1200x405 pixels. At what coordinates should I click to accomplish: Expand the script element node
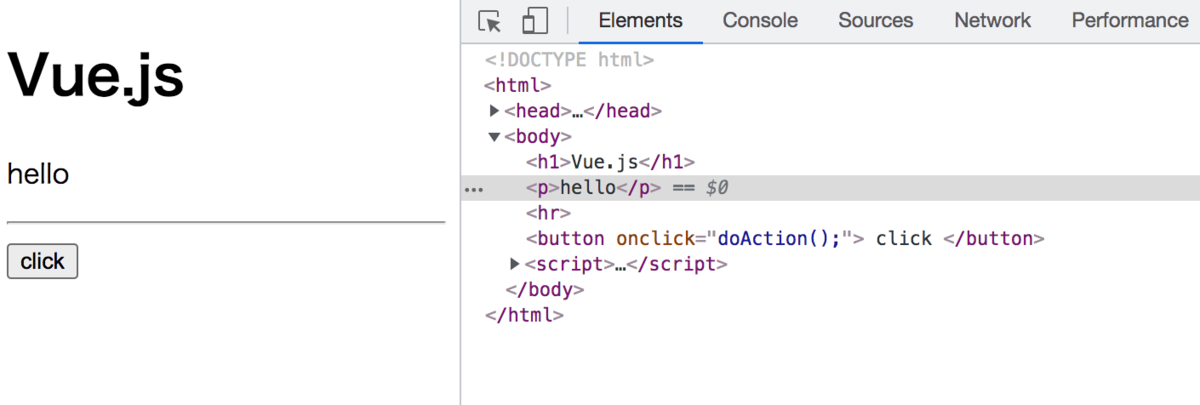515,264
